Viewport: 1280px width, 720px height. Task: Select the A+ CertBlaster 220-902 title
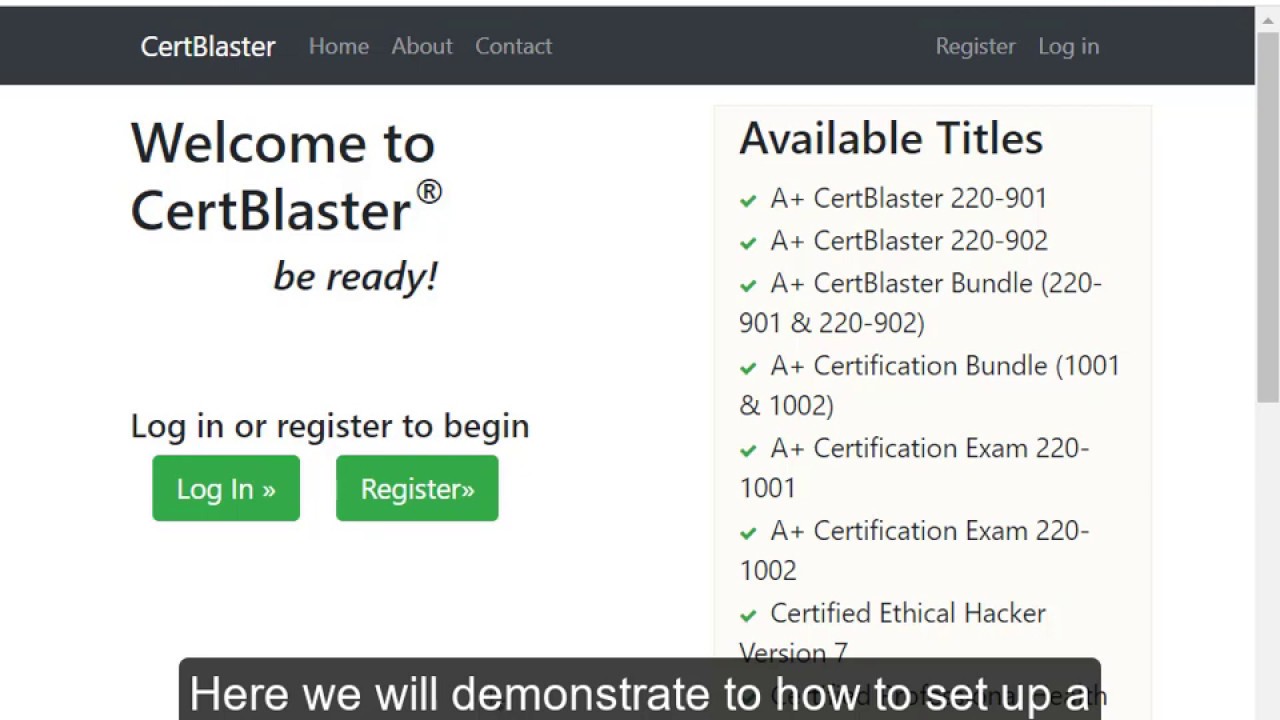tap(908, 241)
